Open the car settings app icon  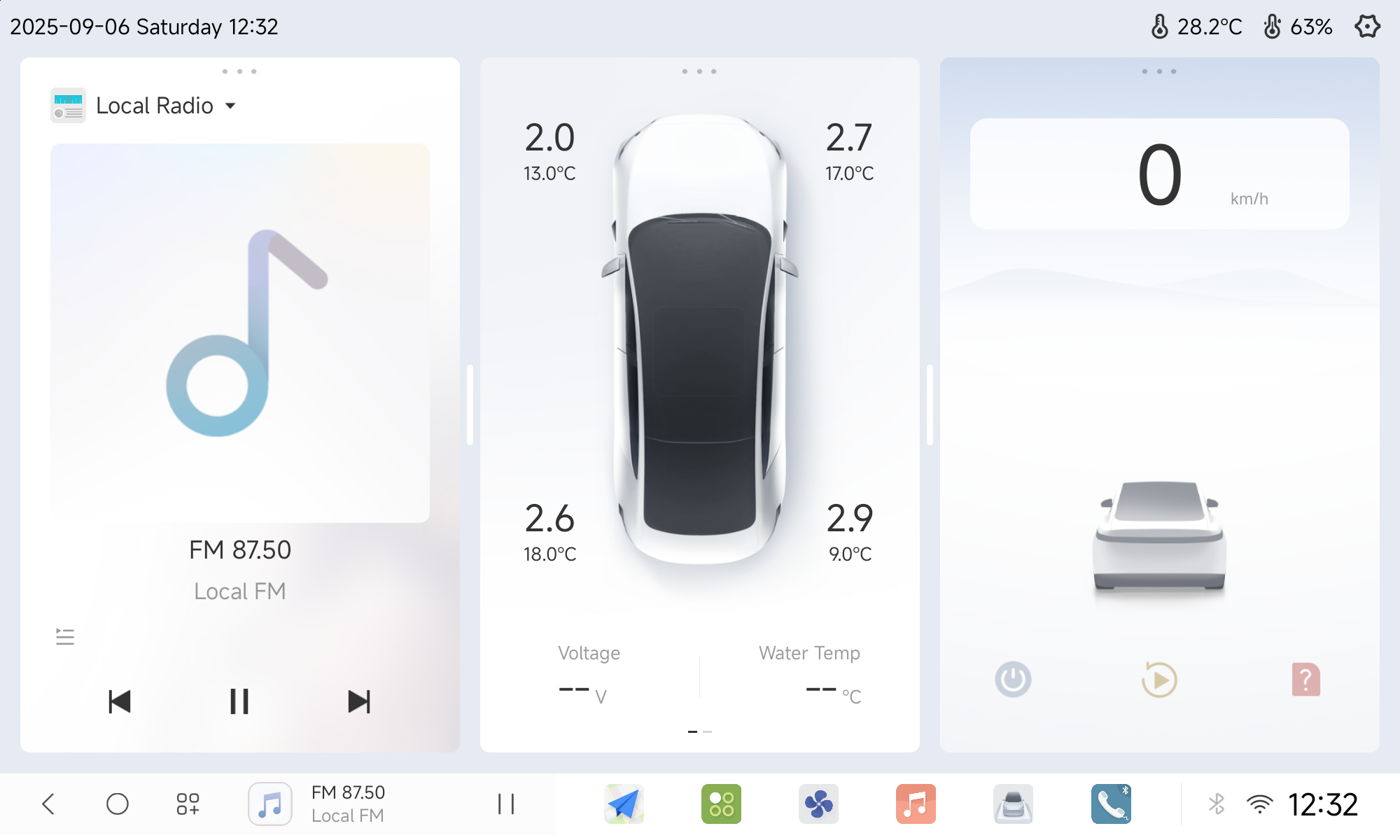[1013, 804]
